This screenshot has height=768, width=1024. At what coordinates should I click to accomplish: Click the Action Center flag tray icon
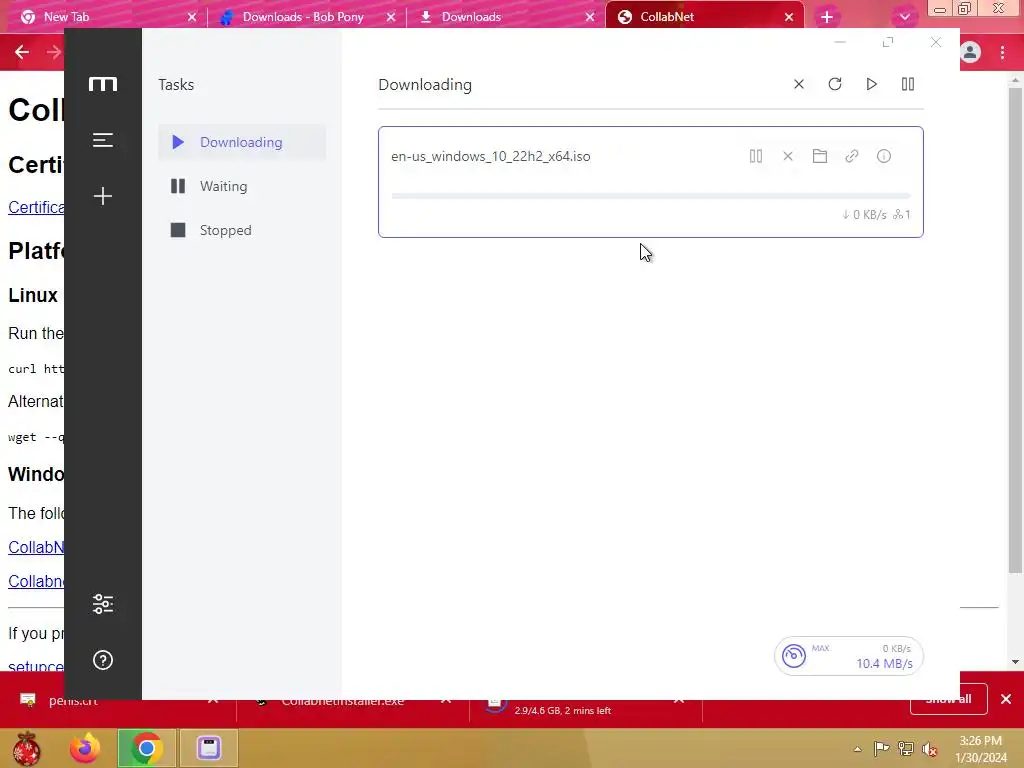881,748
